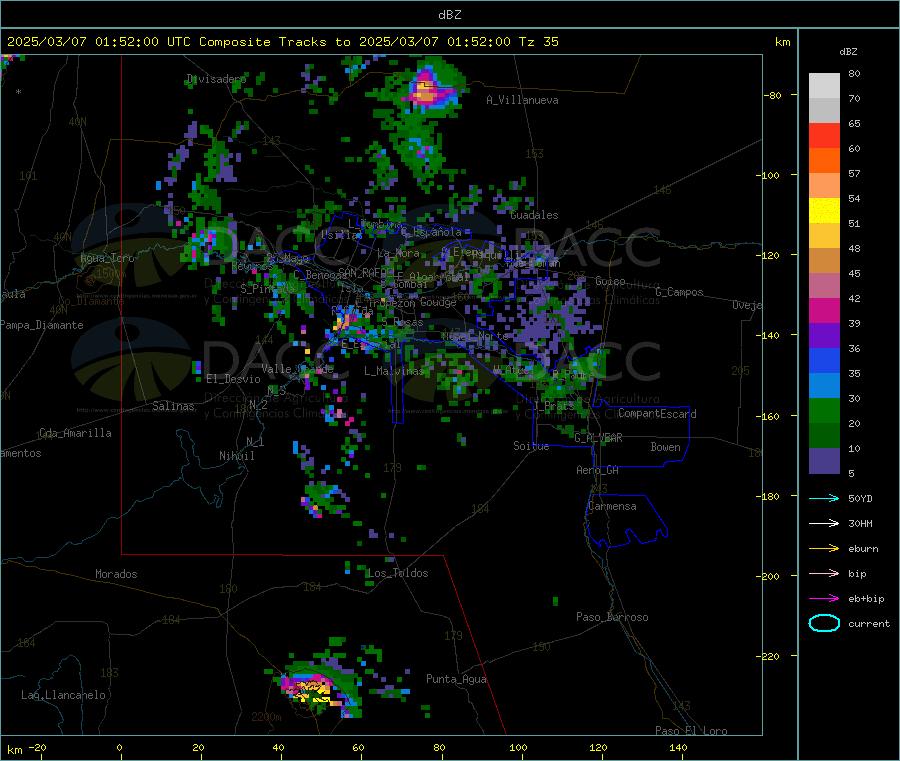The height and width of the screenshot is (761, 900).
Task: Click the purple 5 dBZ legend swatch
Action: tap(824, 461)
